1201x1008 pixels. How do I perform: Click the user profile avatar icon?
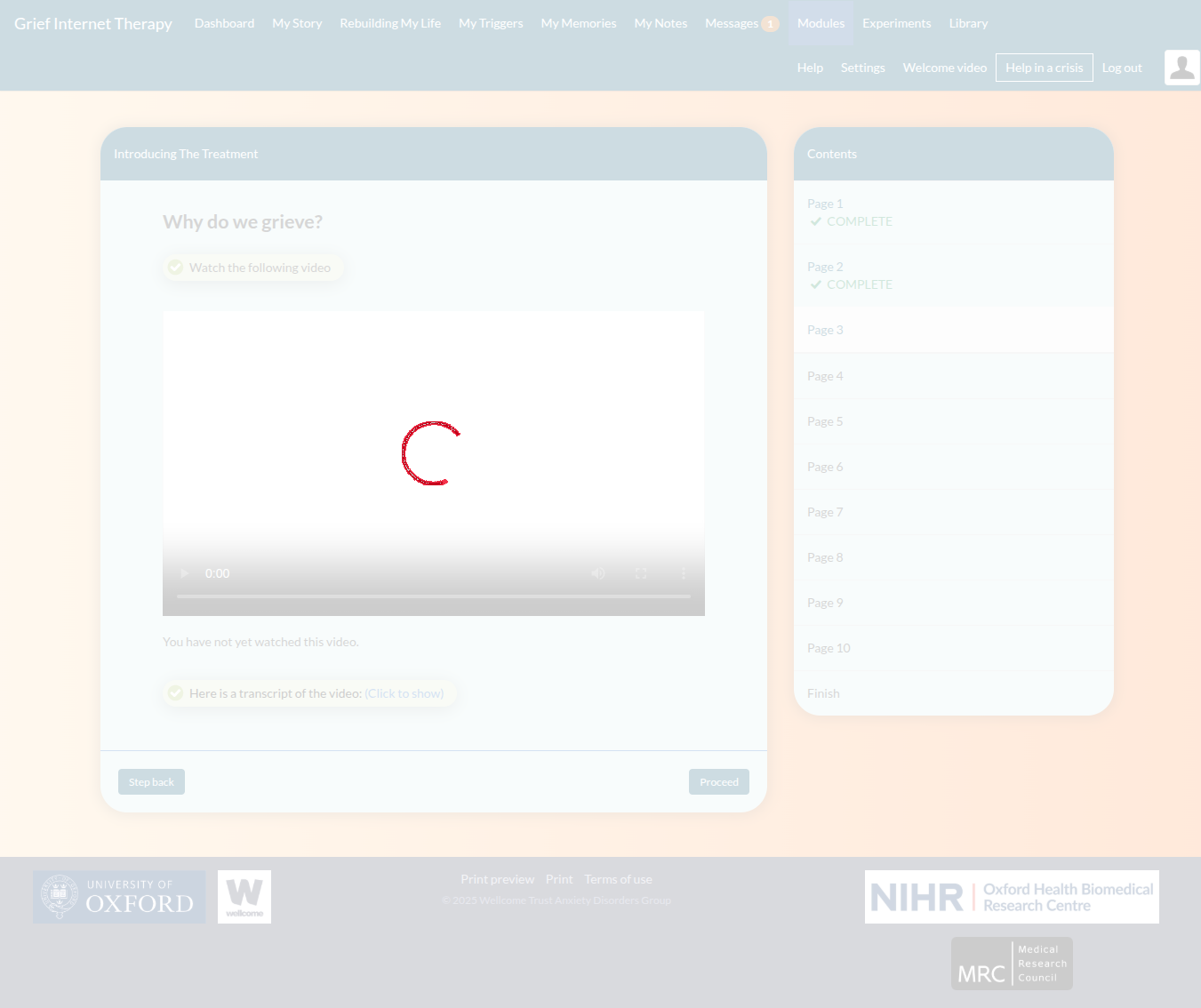tap(1181, 68)
